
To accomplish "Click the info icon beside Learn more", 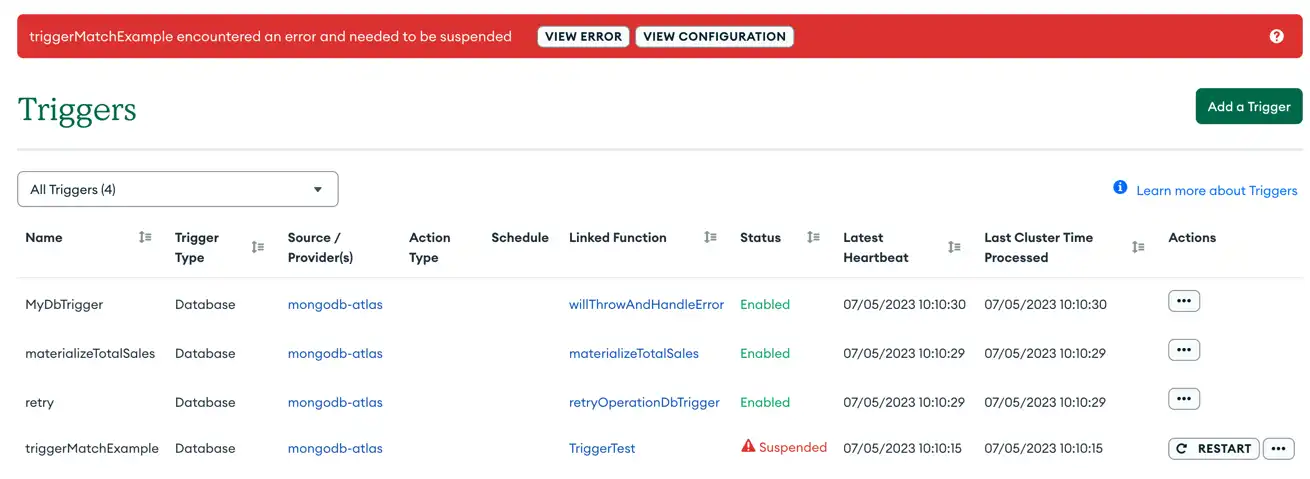I will pyautogui.click(x=1120, y=188).
